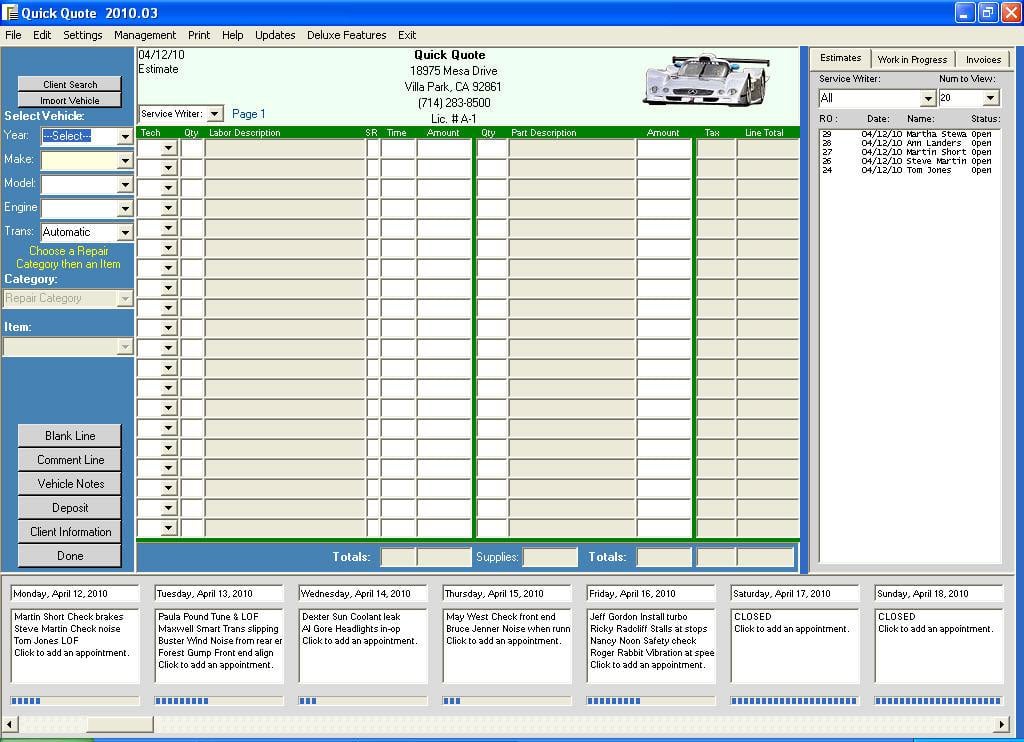Open Tom Jones LOF appointment
Screen dimensions: 1024x742
click(46, 641)
